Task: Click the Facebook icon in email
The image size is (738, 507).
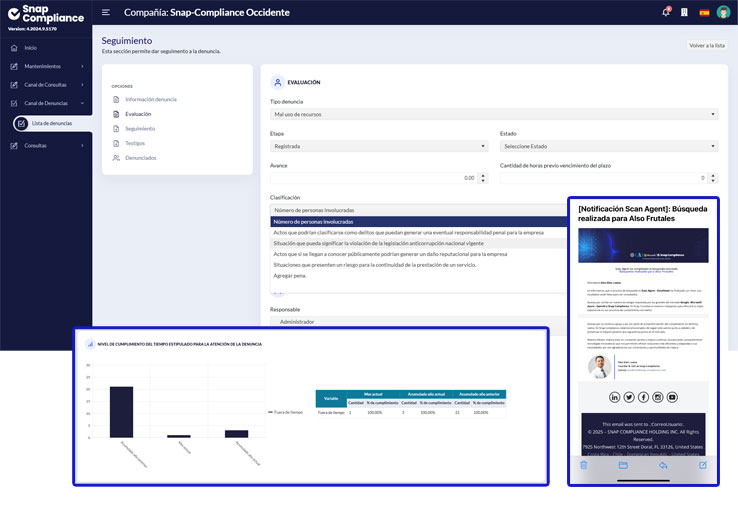Action: (x=643, y=397)
